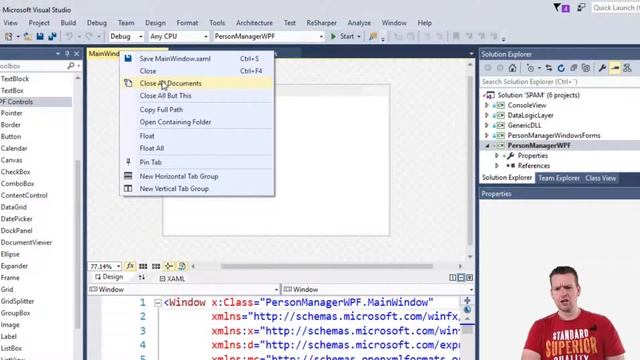Click the horizontal split icon in designer
This screenshot has height=360, width=640.
(461, 278)
